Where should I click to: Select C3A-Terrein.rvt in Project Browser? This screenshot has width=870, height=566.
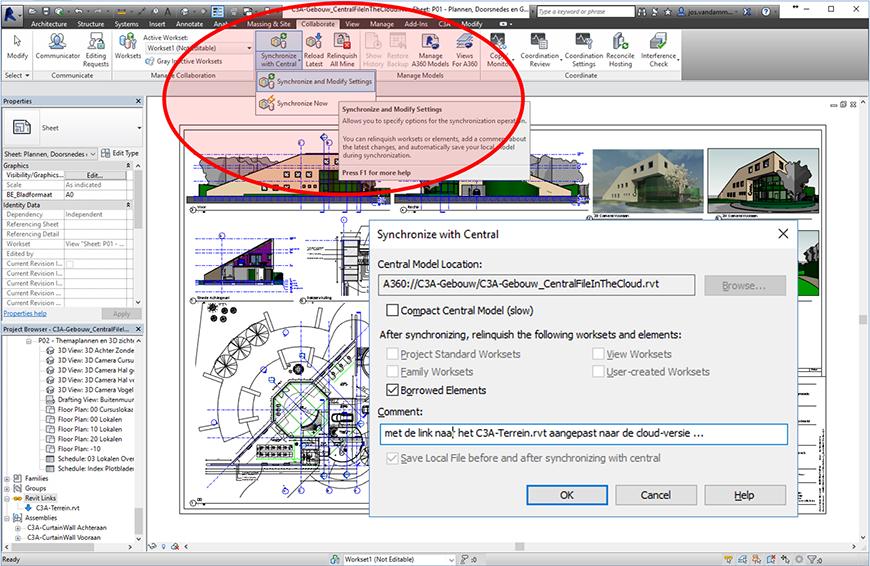(x=58, y=508)
